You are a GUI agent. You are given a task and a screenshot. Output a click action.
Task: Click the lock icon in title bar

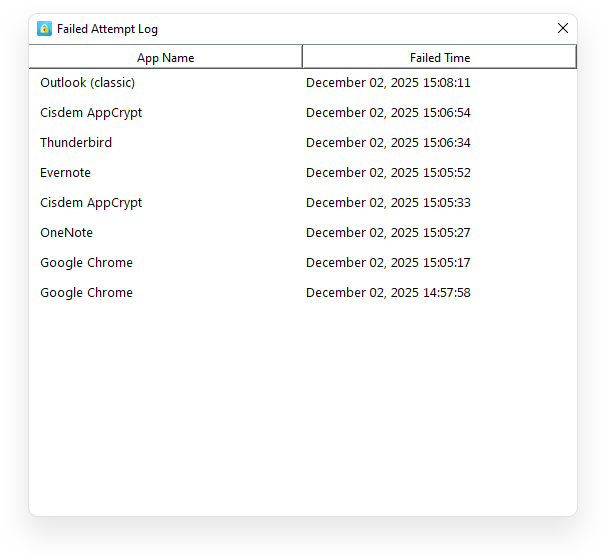pyautogui.click(x=44, y=29)
